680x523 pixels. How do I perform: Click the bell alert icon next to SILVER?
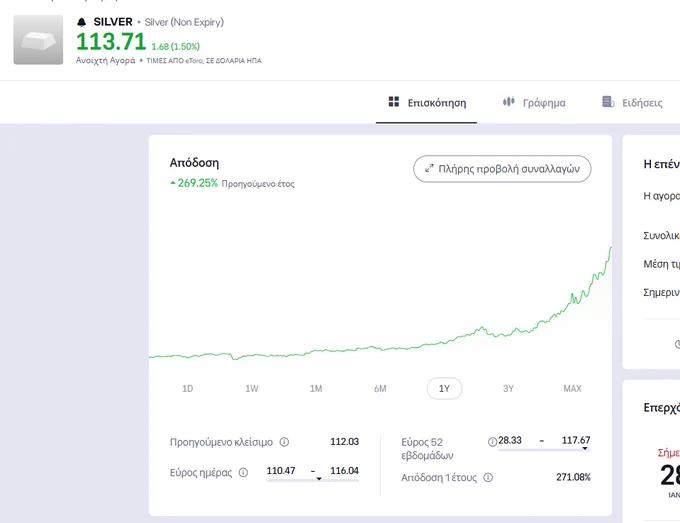click(x=82, y=22)
